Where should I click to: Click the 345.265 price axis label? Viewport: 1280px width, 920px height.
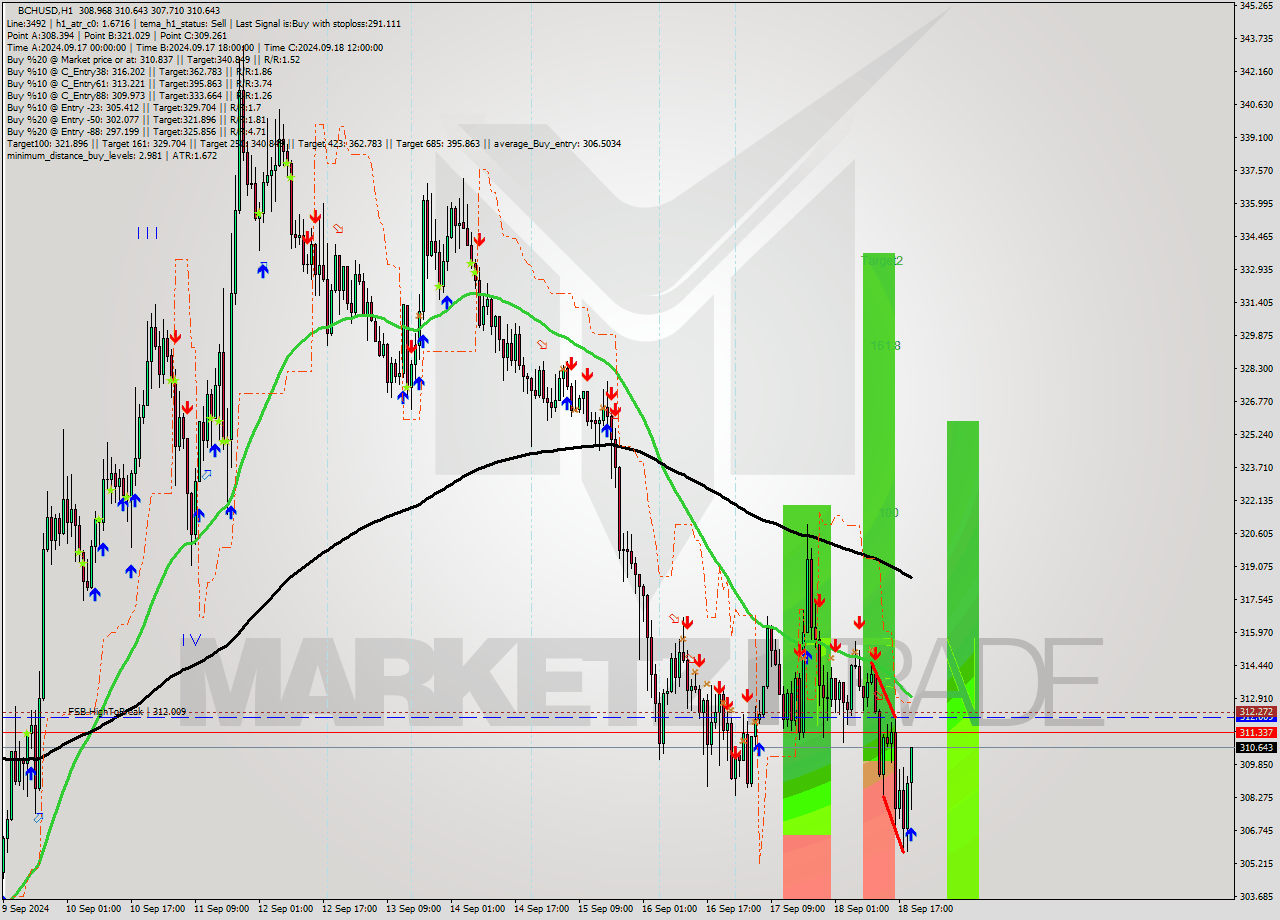[x=1256, y=6]
